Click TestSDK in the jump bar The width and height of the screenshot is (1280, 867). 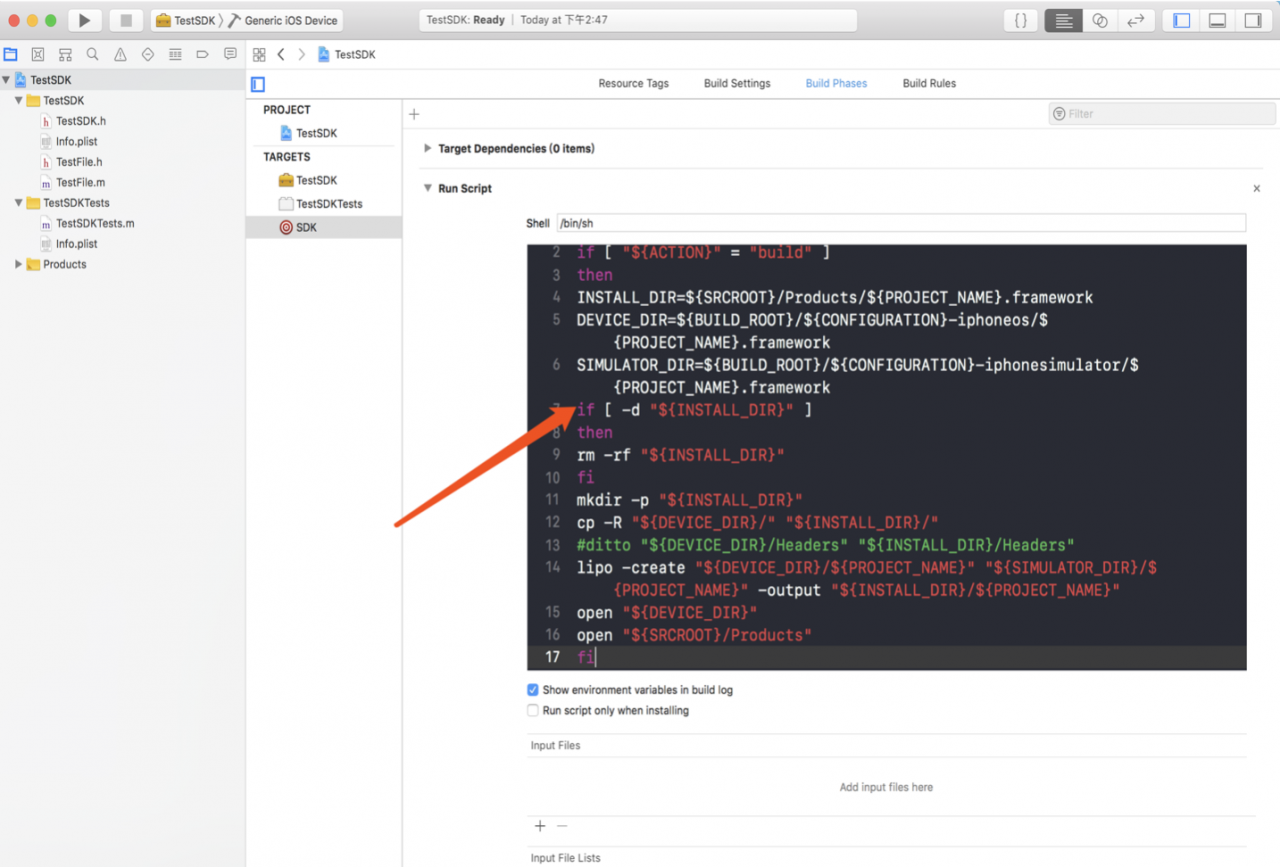[346, 54]
